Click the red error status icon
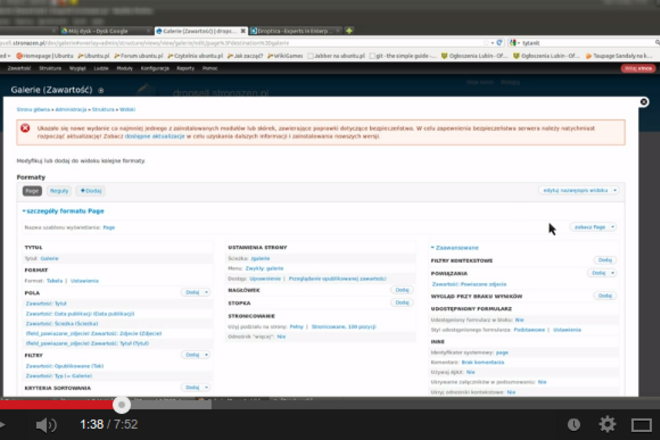Image resolution: width=660 pixels, height=440 pixels. click(26, 128)
